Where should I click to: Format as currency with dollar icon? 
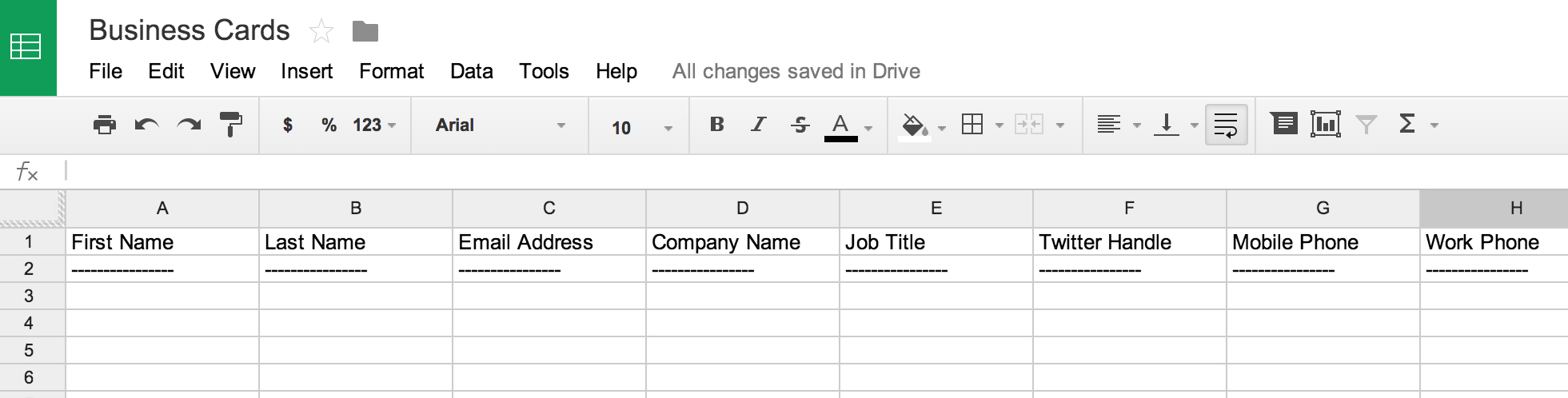tap(288, 125)
